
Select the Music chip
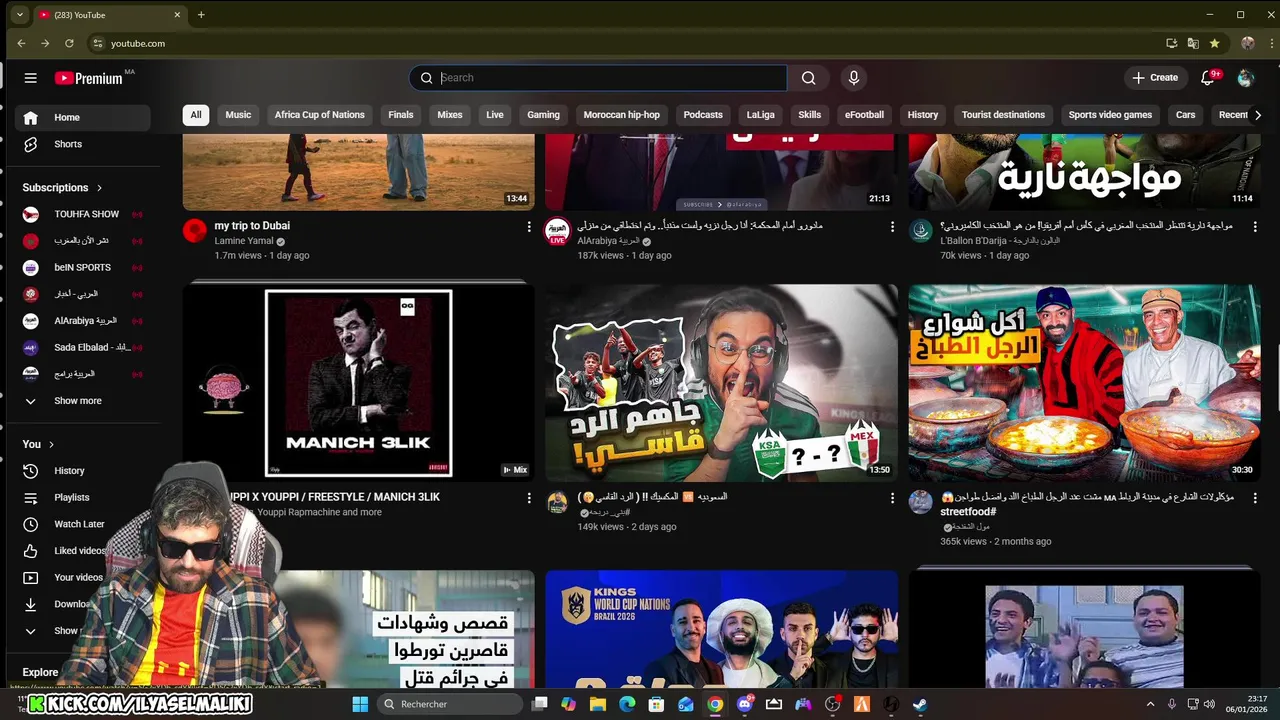(x=238, y=115)
